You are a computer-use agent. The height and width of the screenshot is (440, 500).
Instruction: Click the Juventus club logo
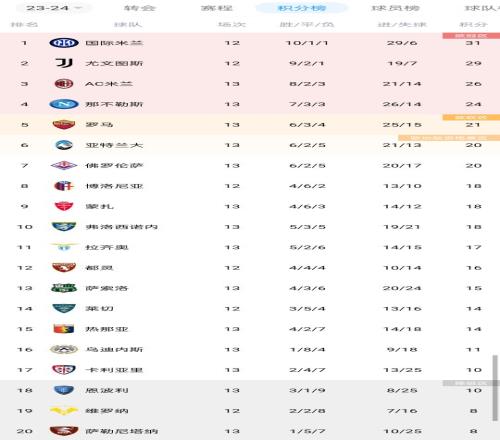64,63
